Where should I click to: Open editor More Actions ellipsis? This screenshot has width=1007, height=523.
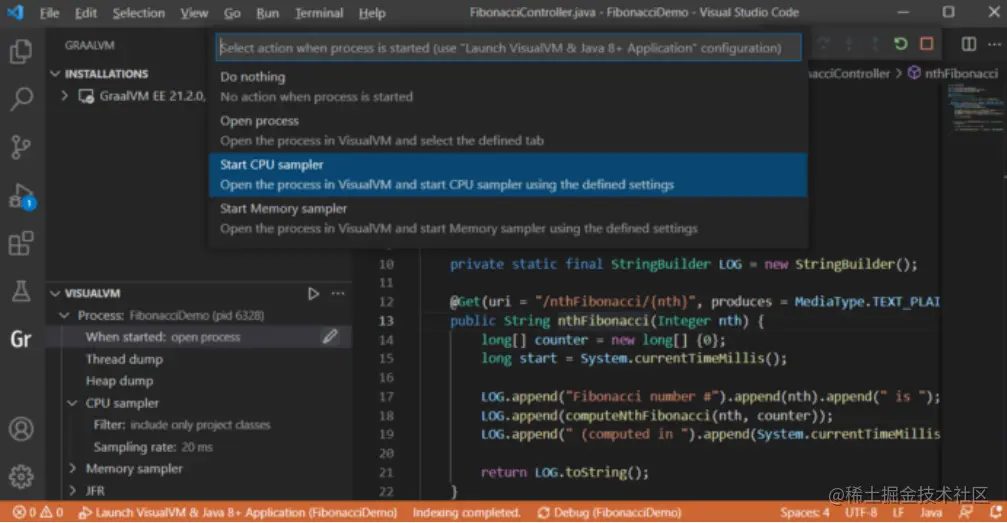point(994,44)
